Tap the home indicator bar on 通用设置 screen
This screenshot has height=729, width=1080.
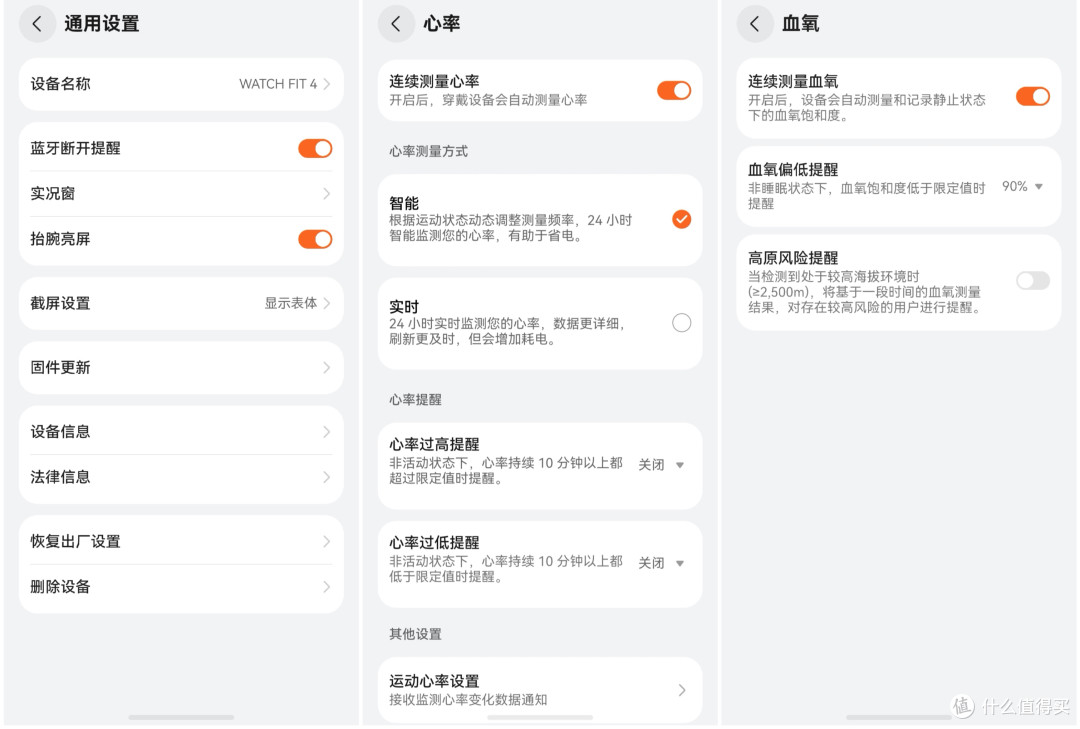point(181,717)
